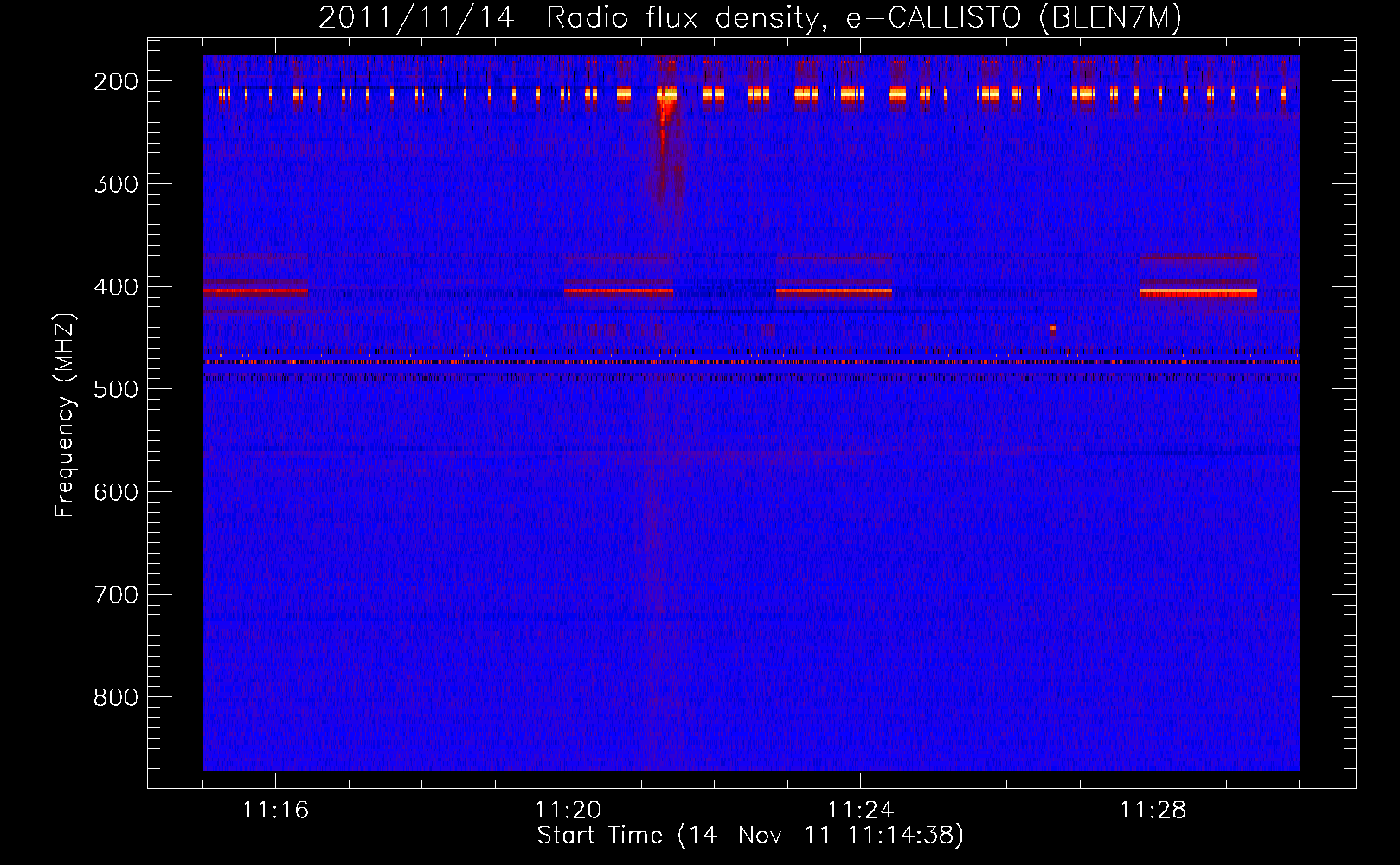Click the 700 frequency tick label
This screenshot has width=1400, height=865.
coord(115,595)
